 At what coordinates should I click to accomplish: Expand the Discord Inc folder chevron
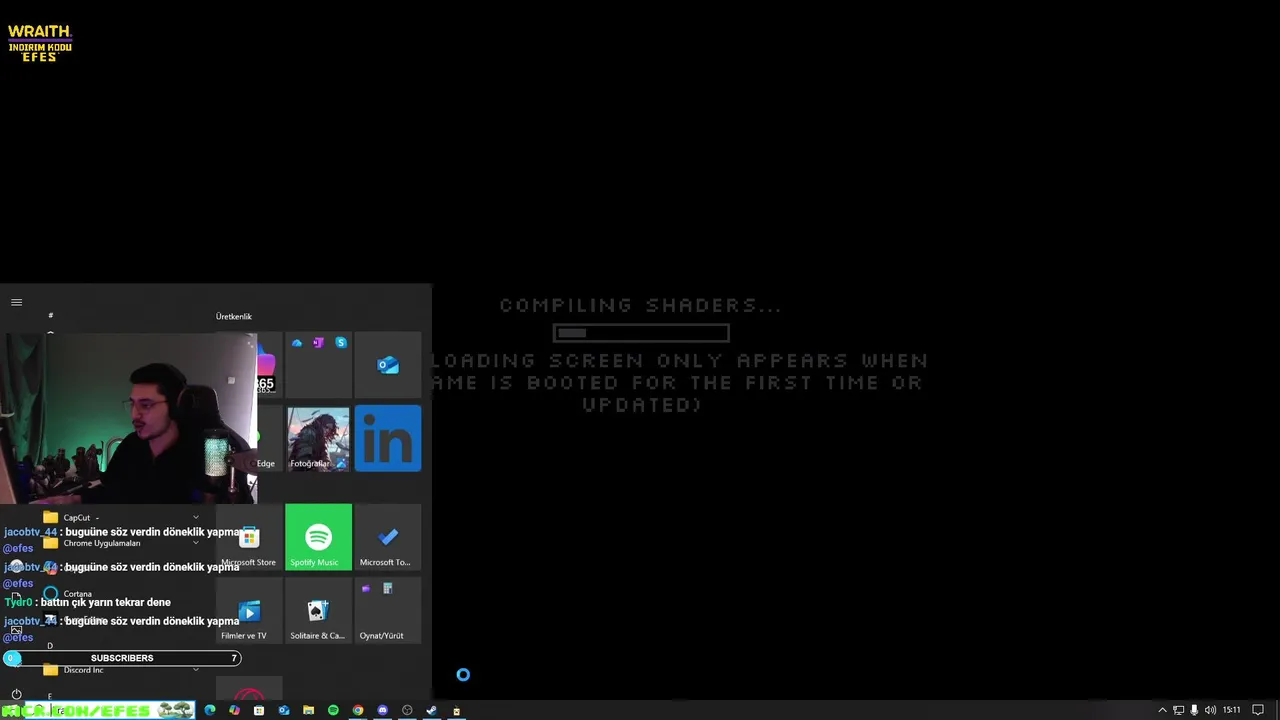click(x=196, y=670)
